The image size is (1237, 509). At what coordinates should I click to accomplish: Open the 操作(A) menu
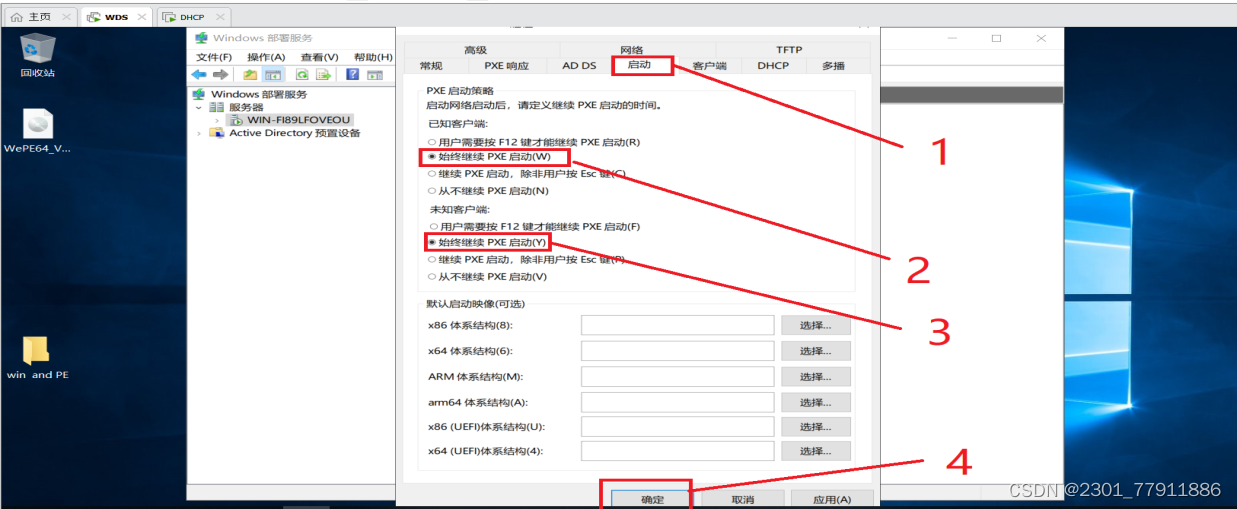tap(266, 57)
